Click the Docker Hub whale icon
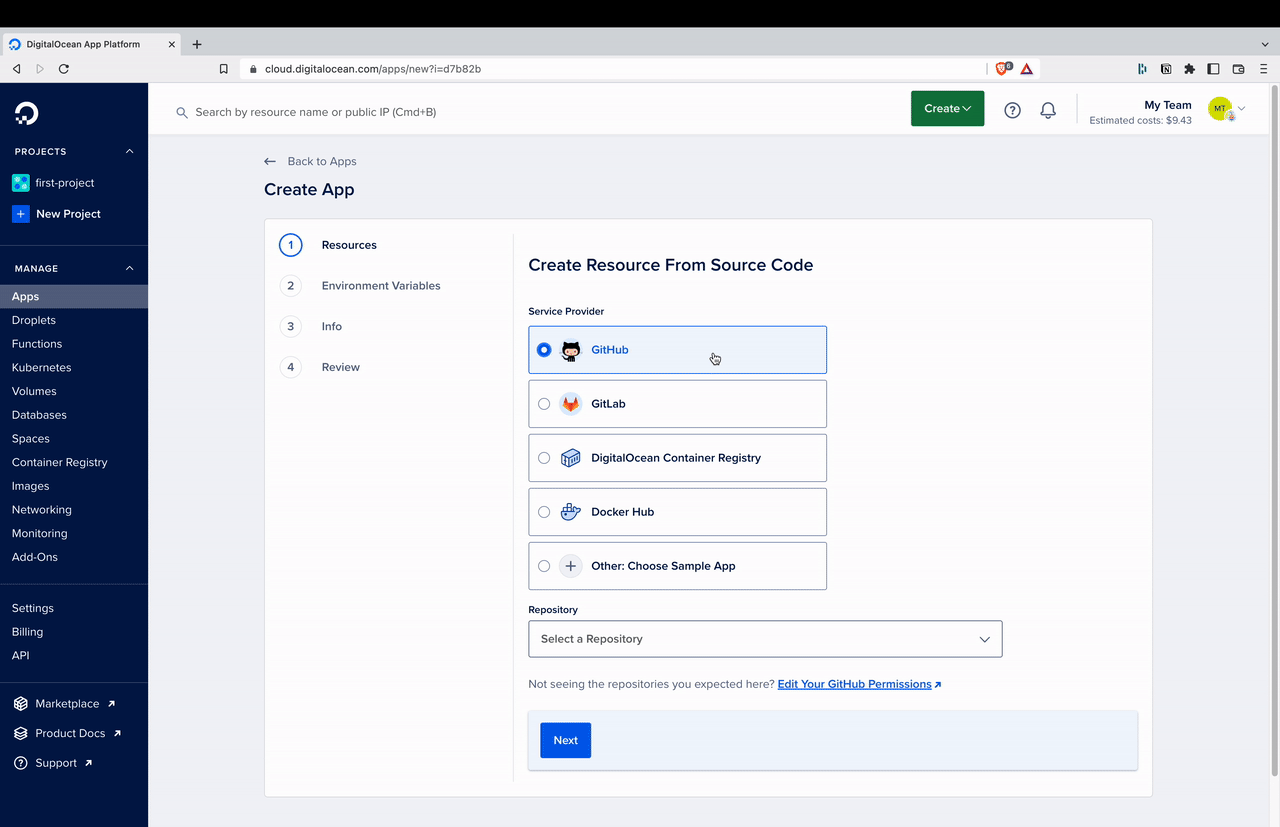Viewport: 1280px width, 827px height. point(570,511)
